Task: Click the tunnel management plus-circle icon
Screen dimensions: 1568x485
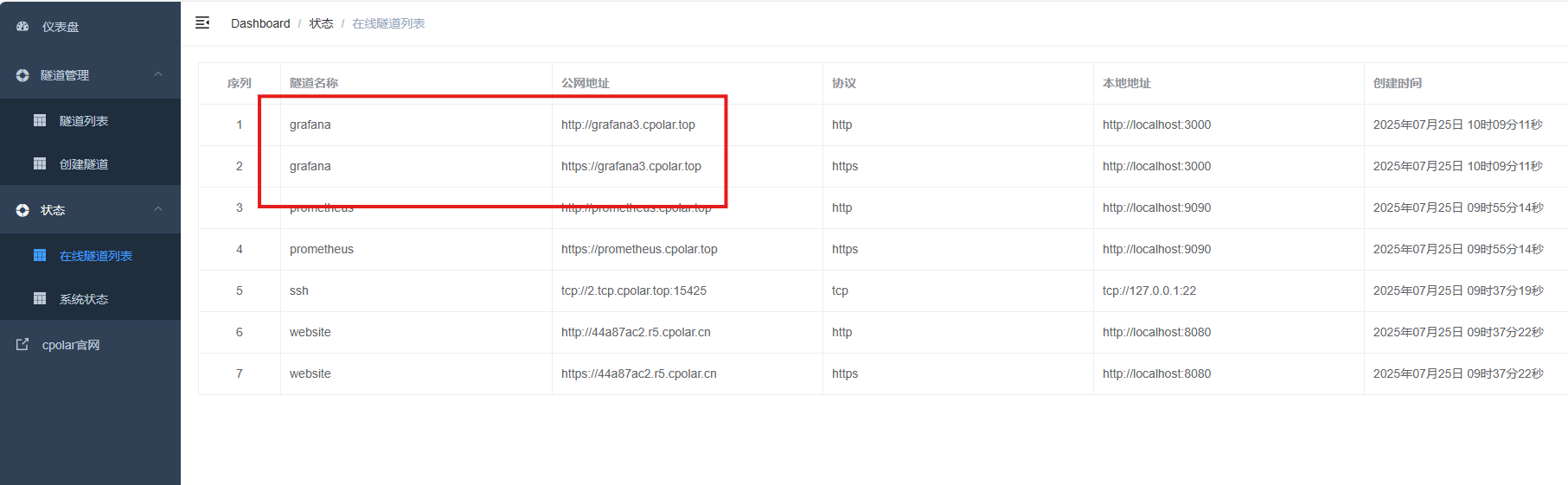Action: point(22,75)
